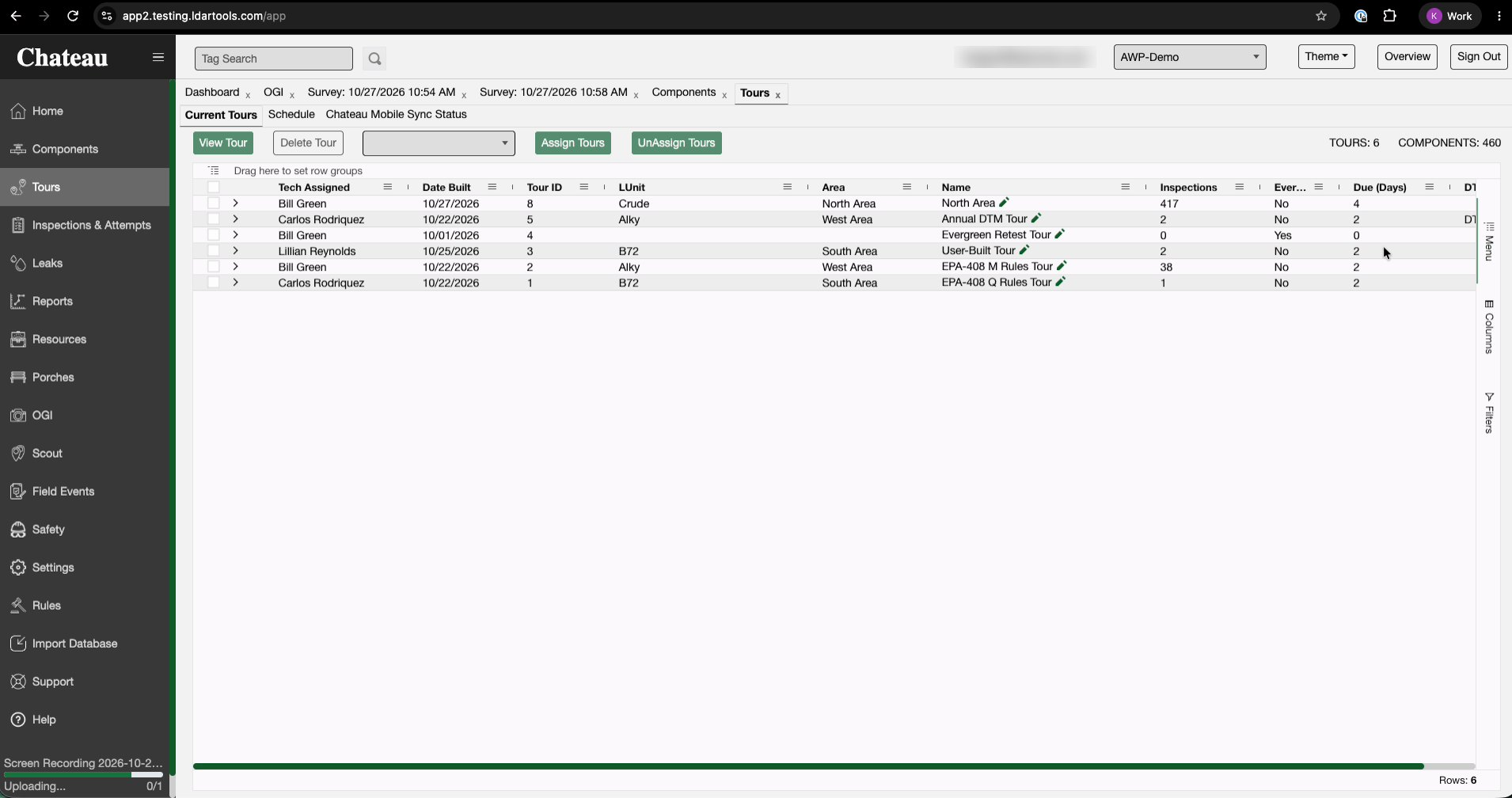
Task: Click the Sign Out button
Action: [x=1478, y=57]
